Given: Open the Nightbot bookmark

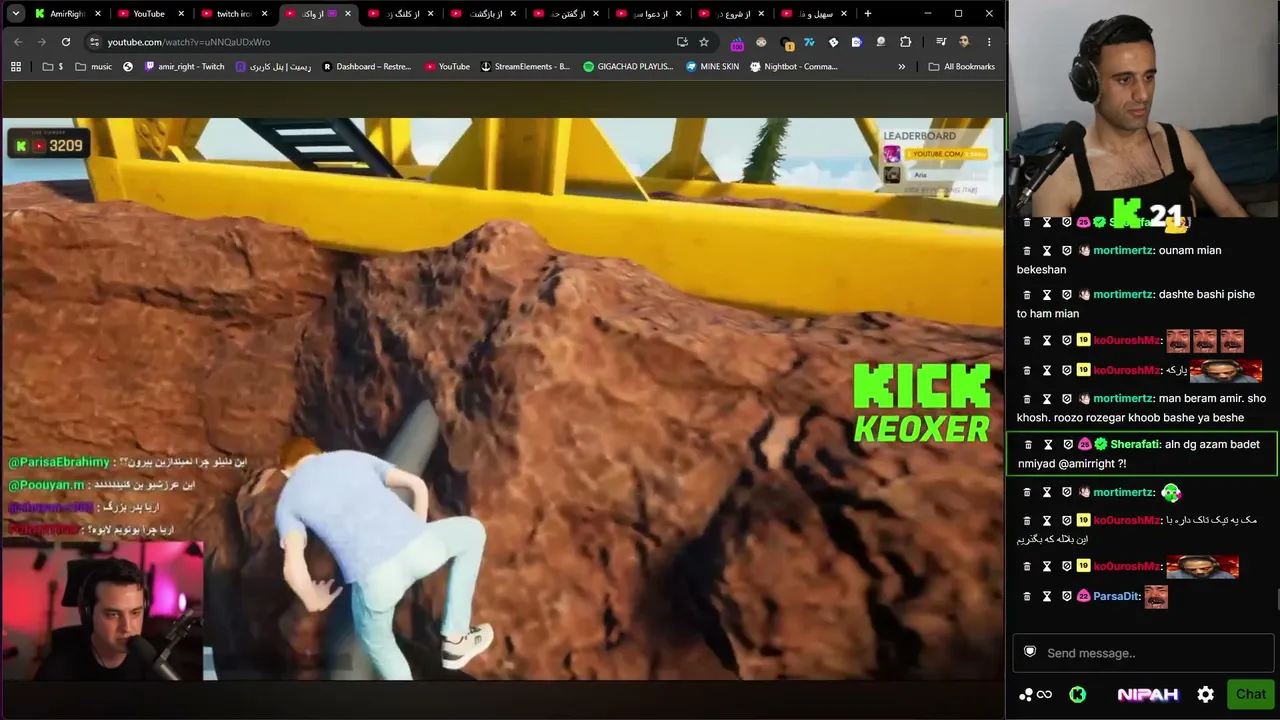Looking at the screenshot, I should tap(793, 67).
